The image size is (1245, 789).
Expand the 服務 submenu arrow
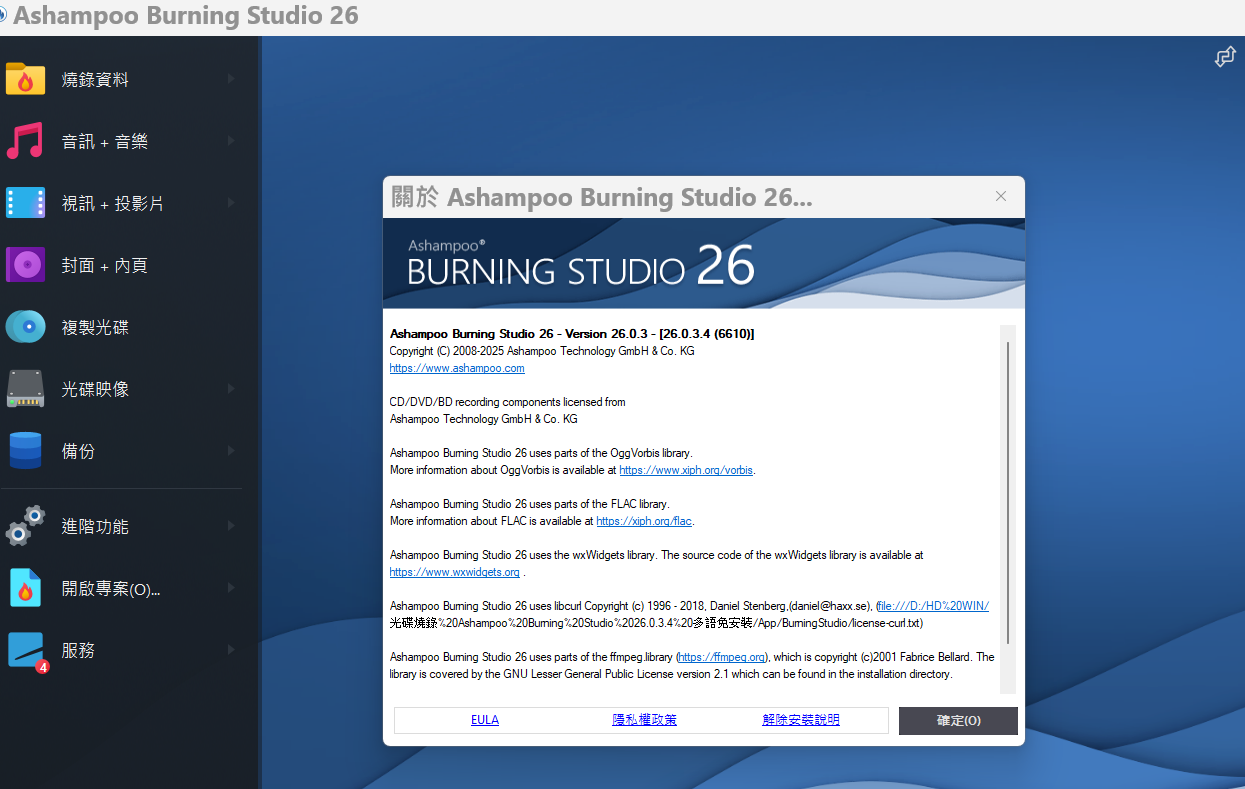[231, 650]
